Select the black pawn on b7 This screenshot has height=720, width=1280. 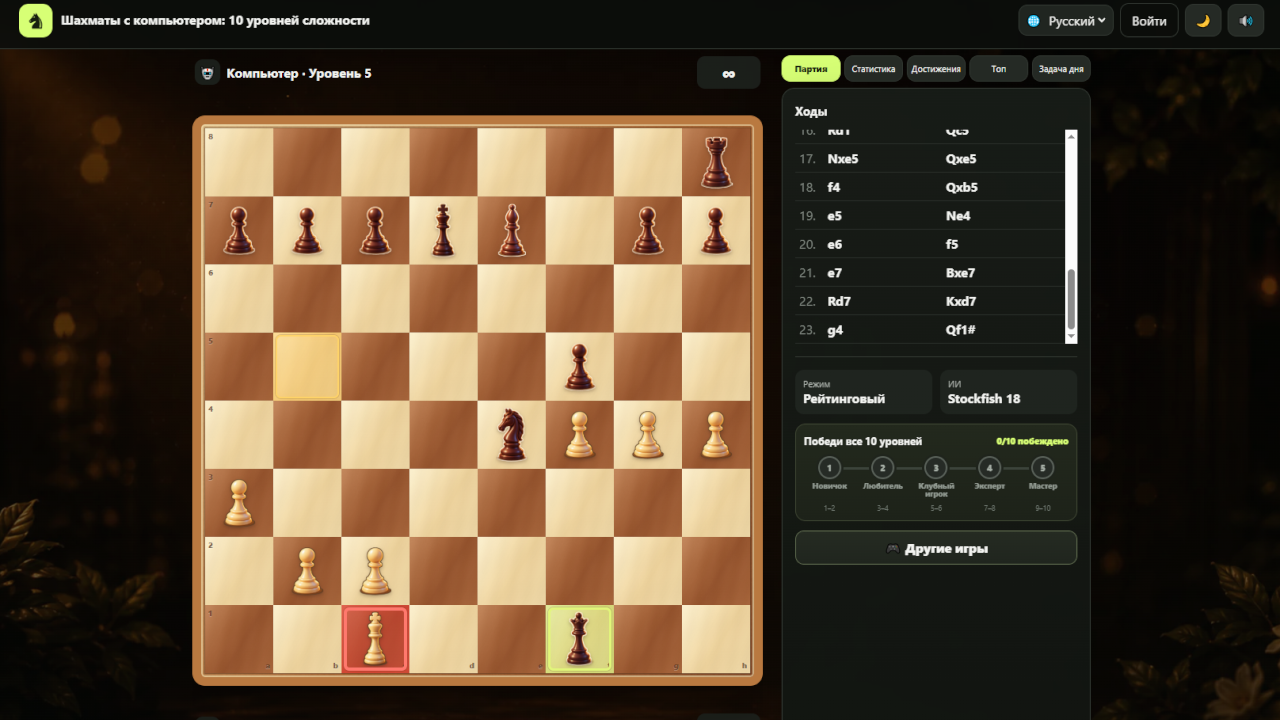pos(307,230)
